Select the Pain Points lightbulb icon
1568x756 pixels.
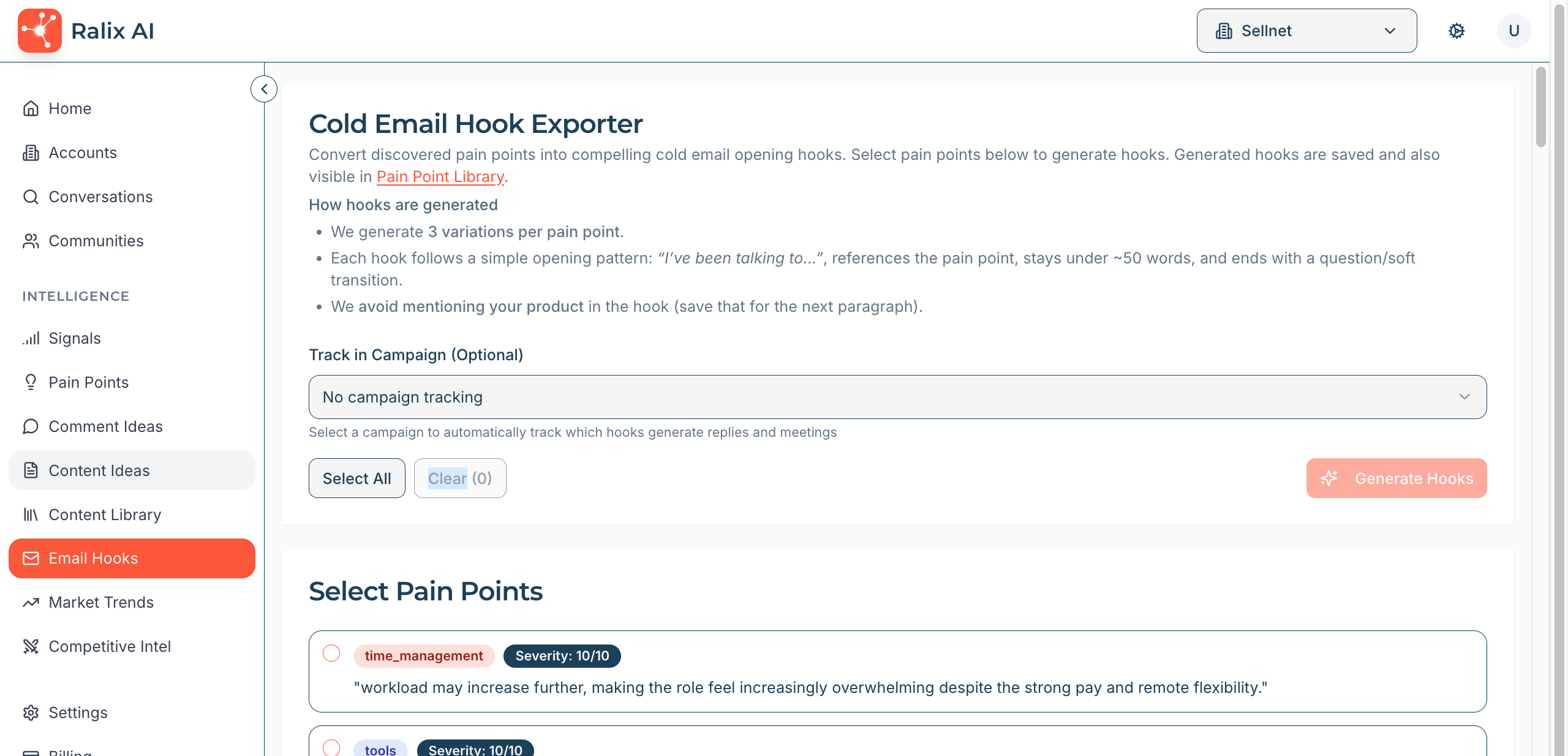31,382
